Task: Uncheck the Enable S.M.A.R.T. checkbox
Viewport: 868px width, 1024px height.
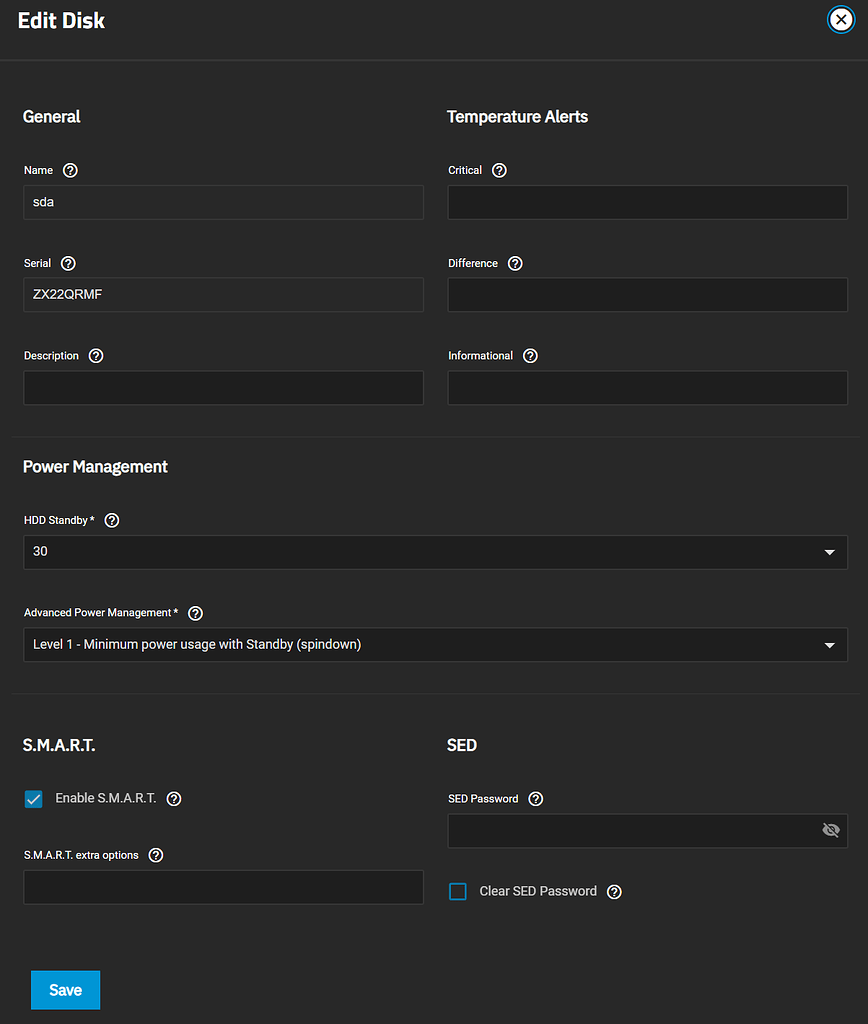Action: coord(34,799)
